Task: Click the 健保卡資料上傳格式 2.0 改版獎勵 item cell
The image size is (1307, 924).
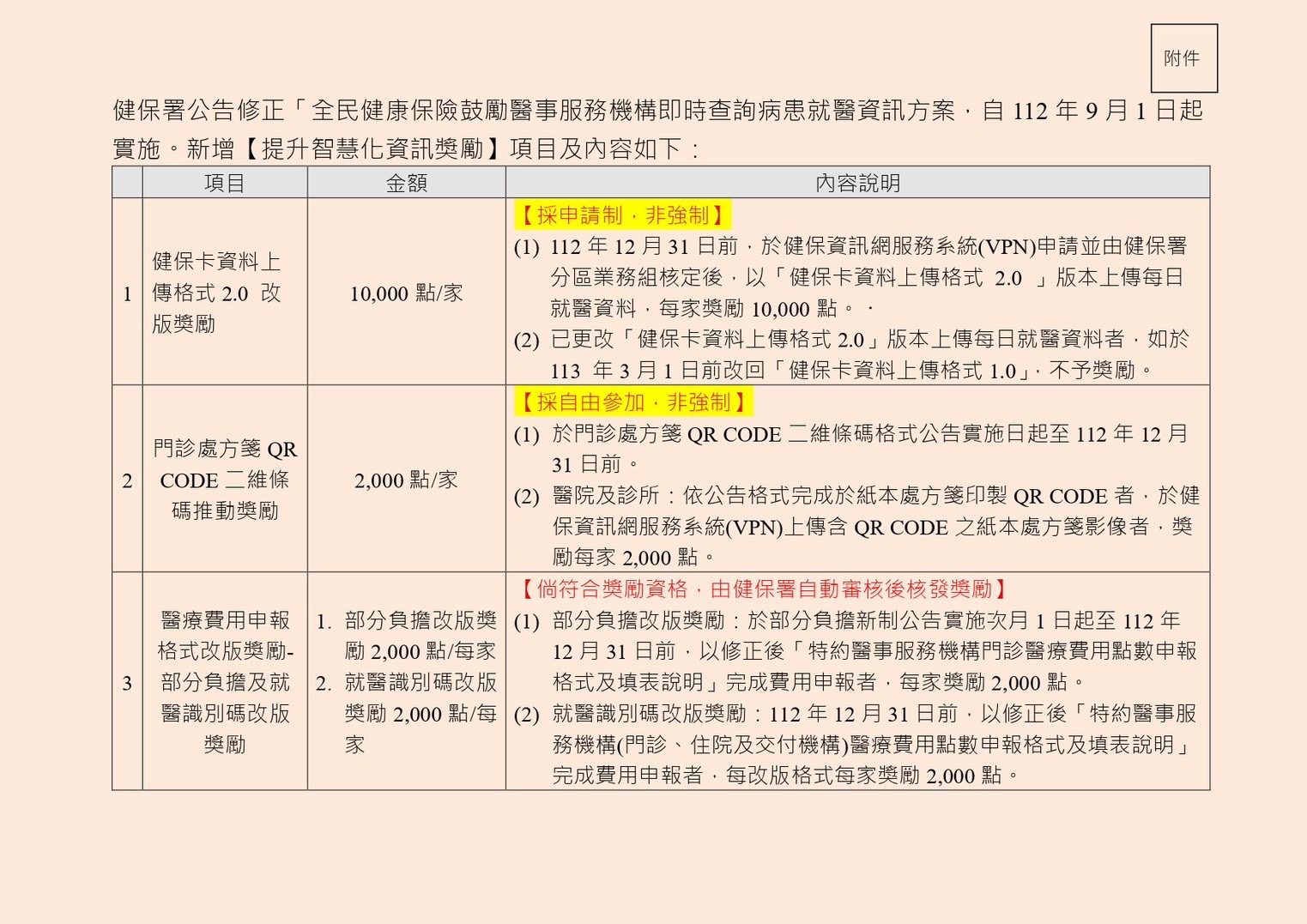Action: 216,293
